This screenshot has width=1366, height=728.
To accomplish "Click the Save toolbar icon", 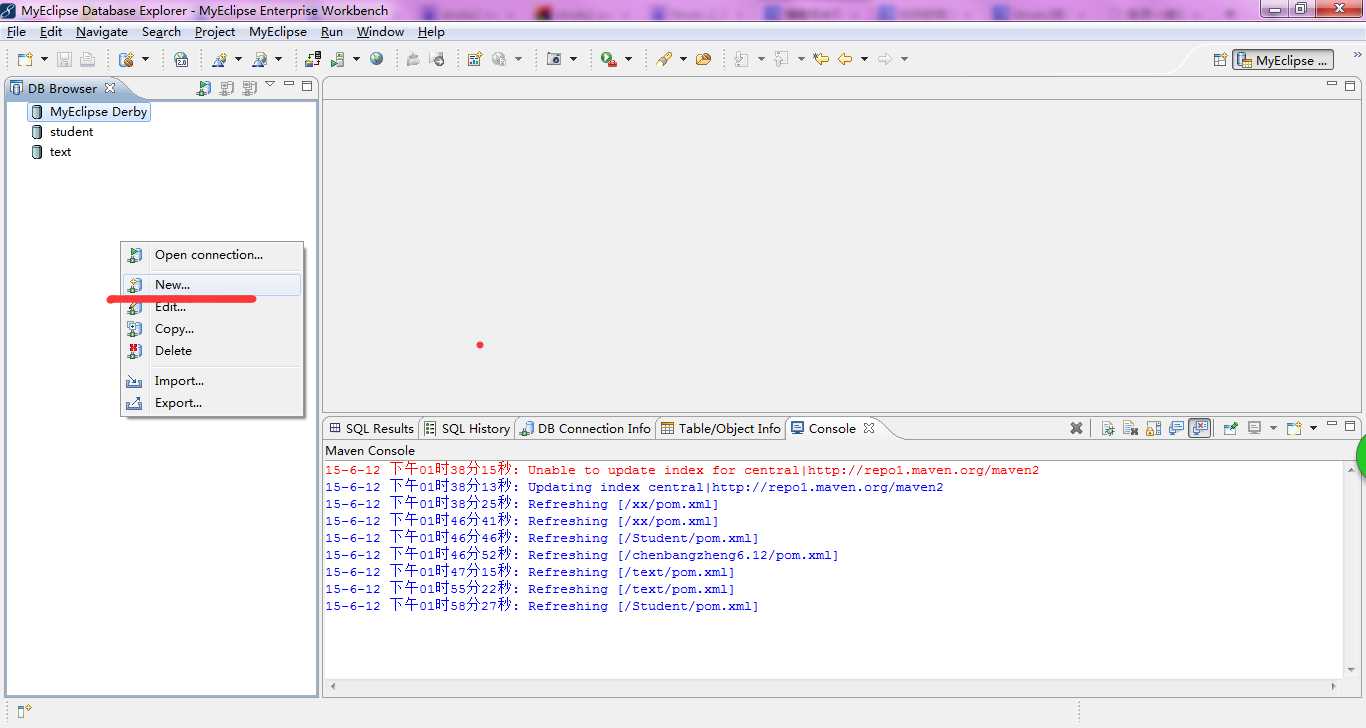I will (x=64, y=59).
